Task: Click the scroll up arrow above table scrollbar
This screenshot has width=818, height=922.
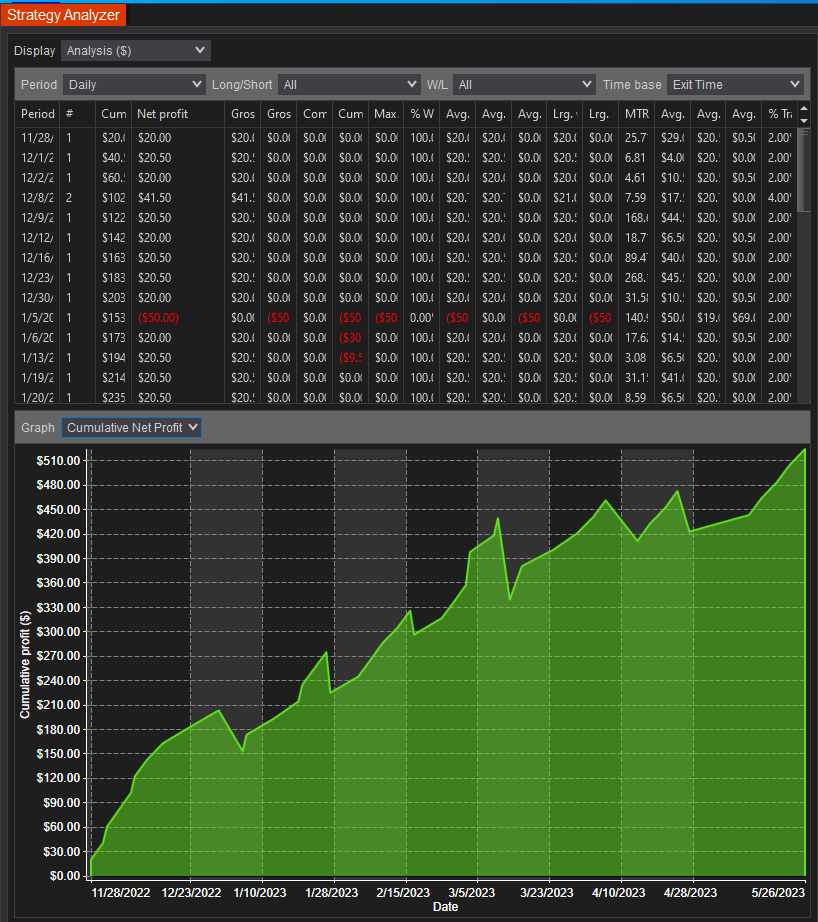Action: coord(803,108)
